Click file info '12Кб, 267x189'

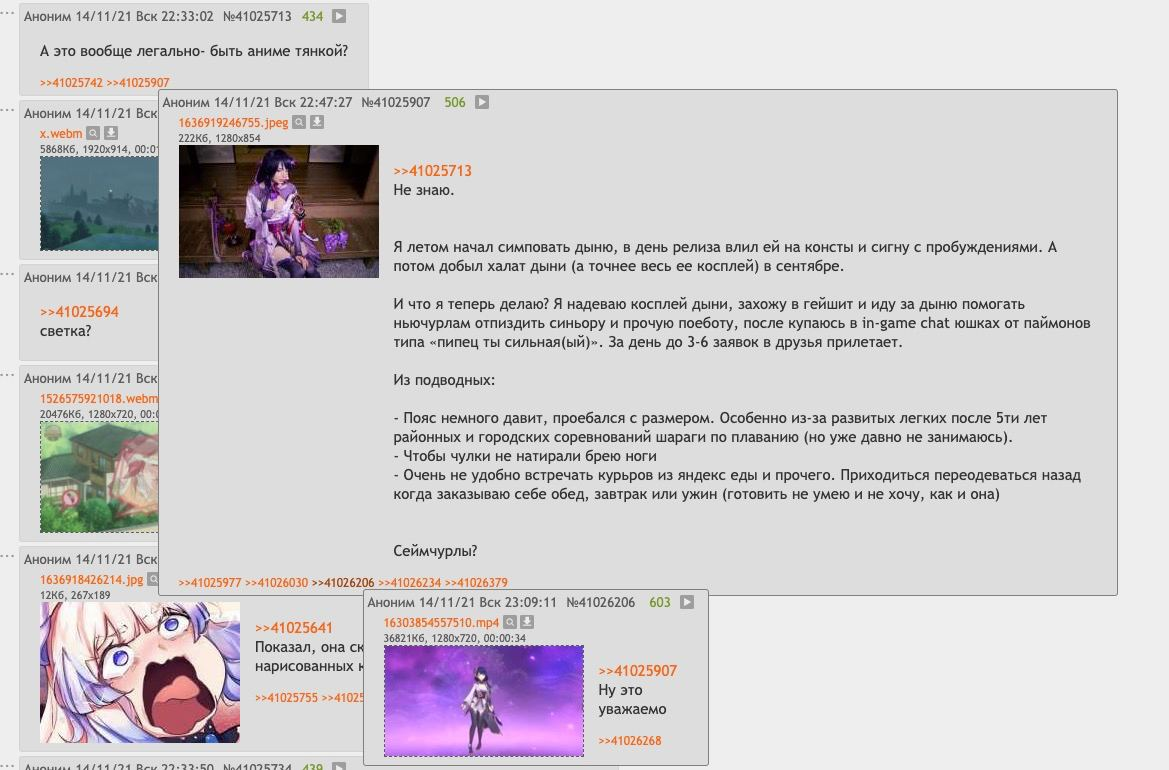tap(75, 595)
